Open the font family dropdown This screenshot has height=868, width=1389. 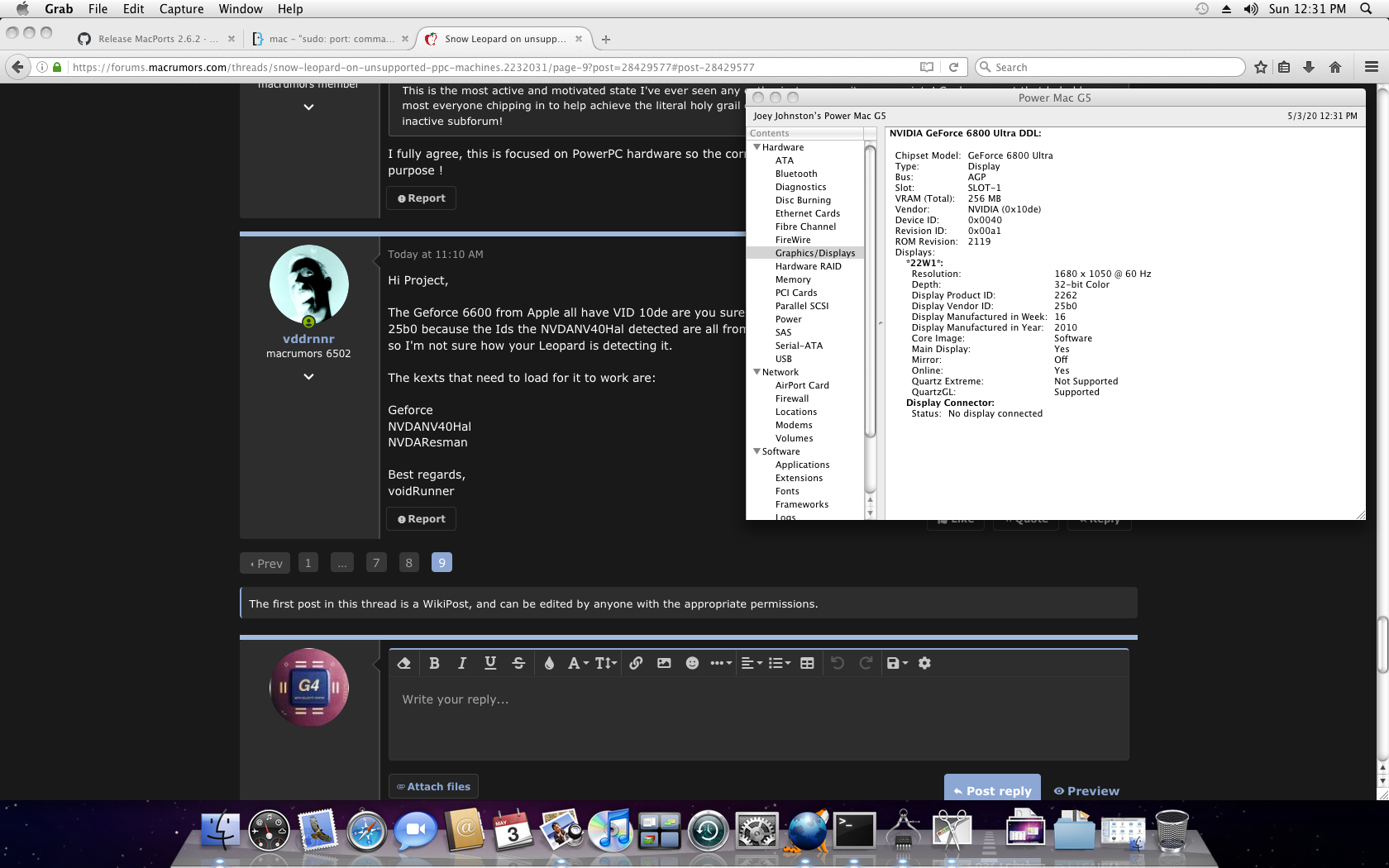point(578,663)
